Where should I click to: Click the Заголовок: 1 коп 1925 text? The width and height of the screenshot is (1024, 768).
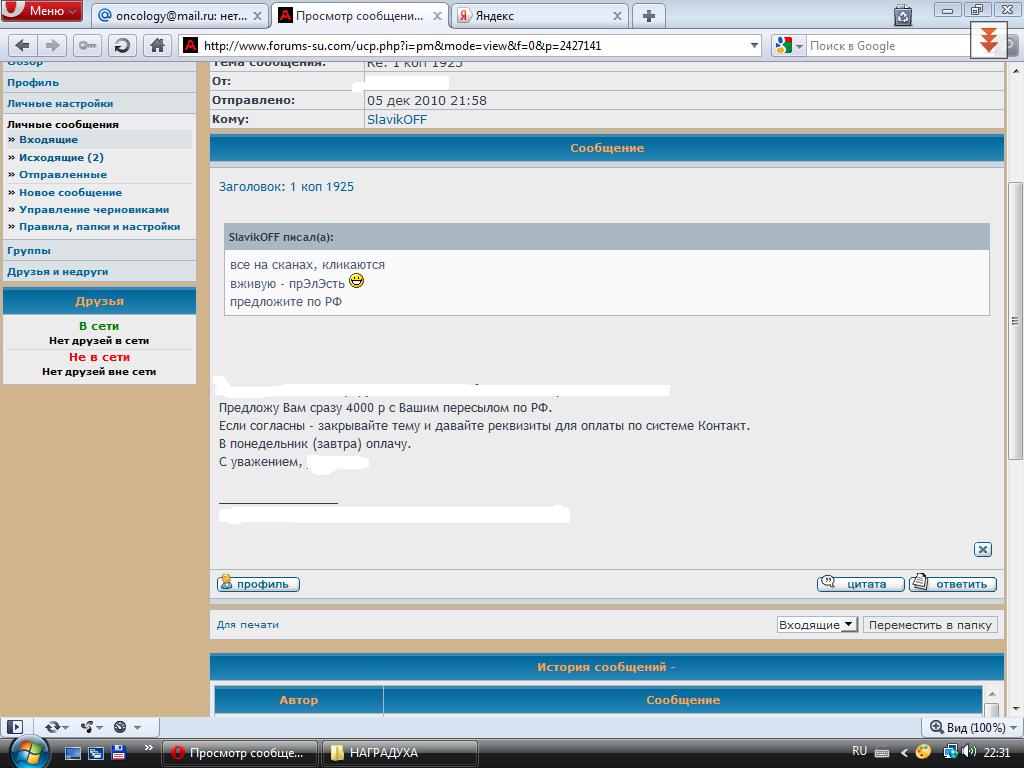[x=286, y=187]
